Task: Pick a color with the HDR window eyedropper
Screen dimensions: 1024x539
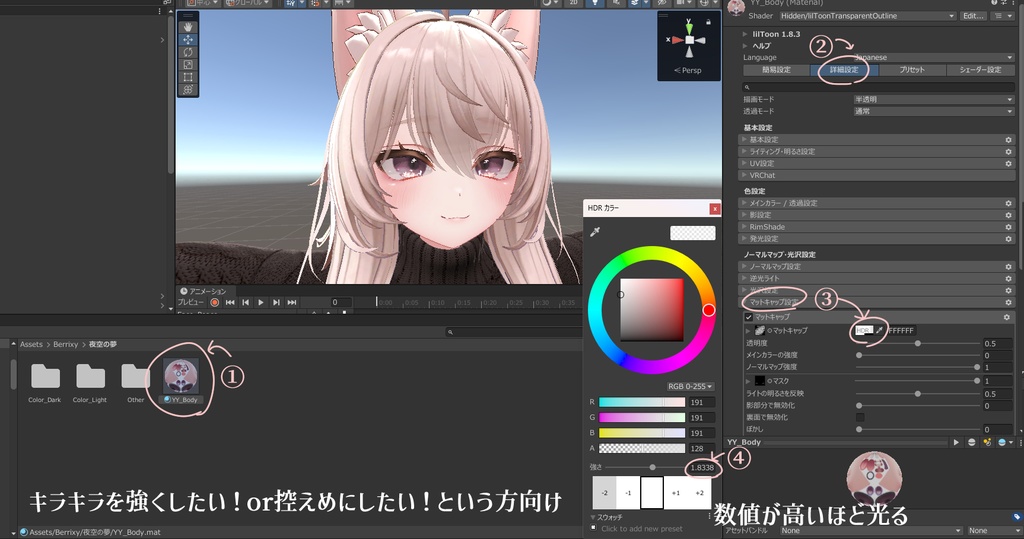Action: [595, 232]
